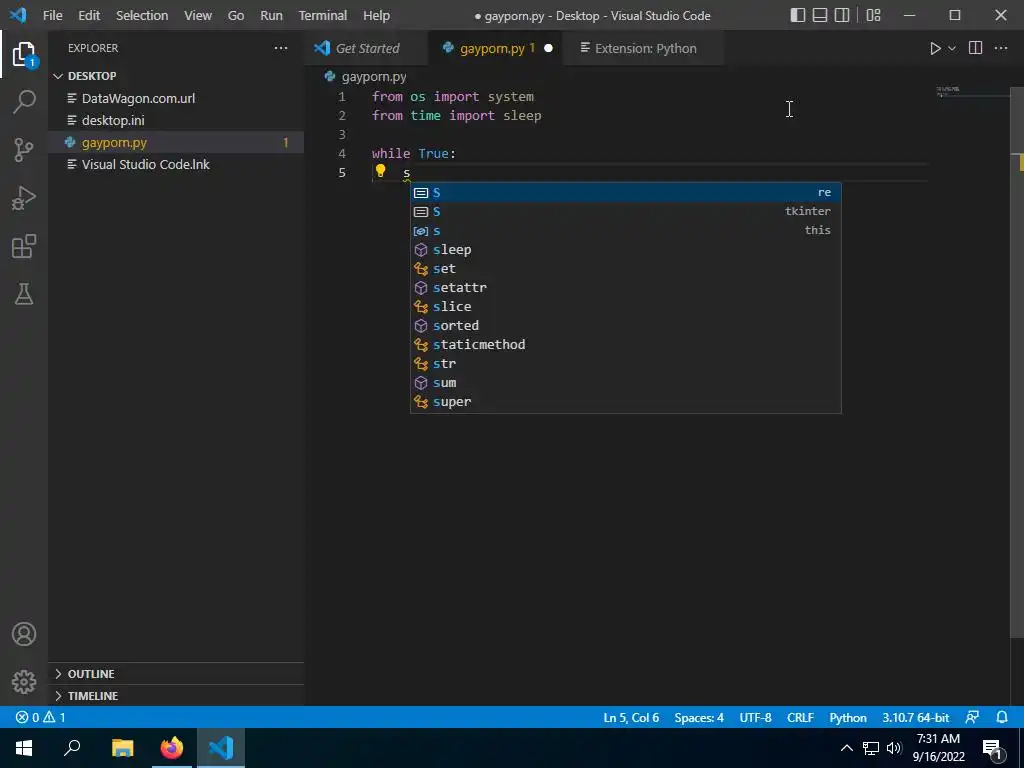Viewport: 1024px width, 768px height.
Task: Open the Selection menu
Action: click(142, 15)
